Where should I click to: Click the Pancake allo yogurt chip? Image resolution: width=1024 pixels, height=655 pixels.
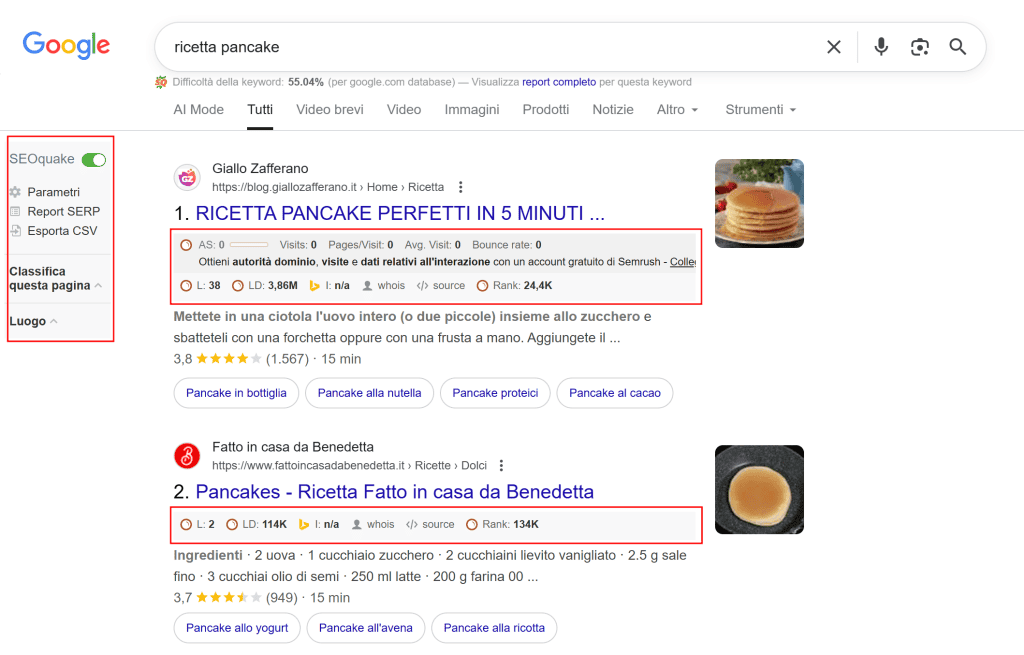tap(237, 628)
